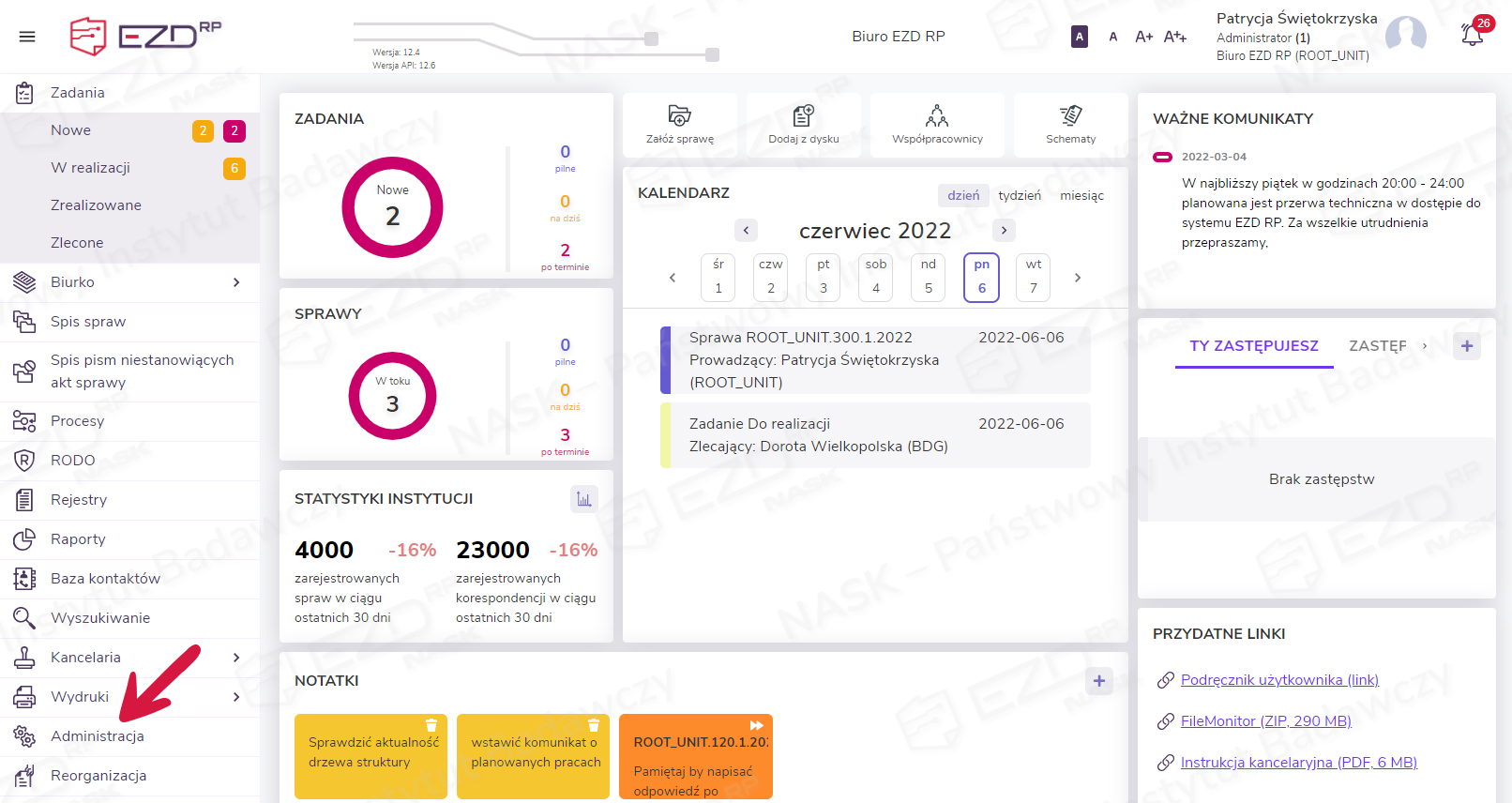Switch to the 'TY ZASTĘPUJESZ' tab
The height and width of the screenshot is (803, 1512).
coord(1253,346)
